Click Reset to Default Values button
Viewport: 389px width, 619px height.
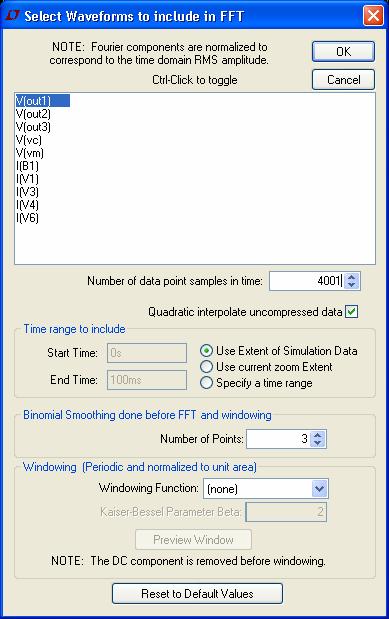click(197, 594)
